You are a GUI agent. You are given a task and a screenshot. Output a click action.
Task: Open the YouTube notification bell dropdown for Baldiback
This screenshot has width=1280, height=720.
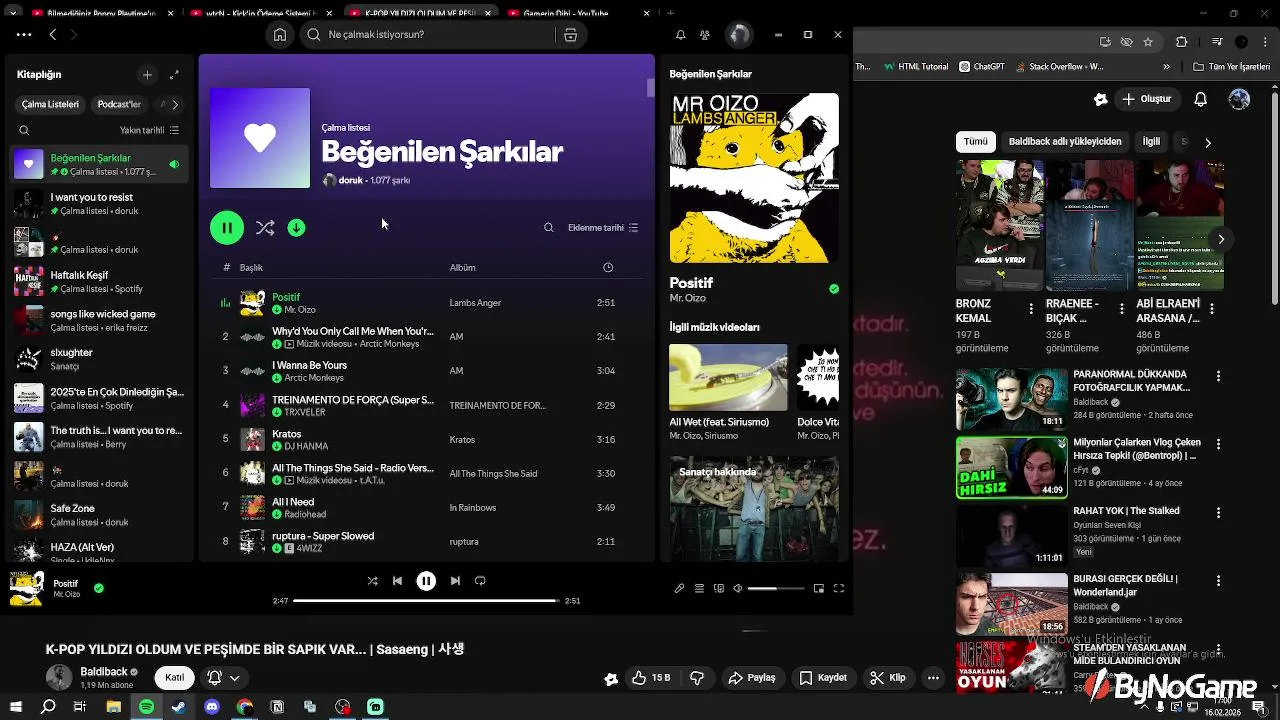[x=223, y=678]
